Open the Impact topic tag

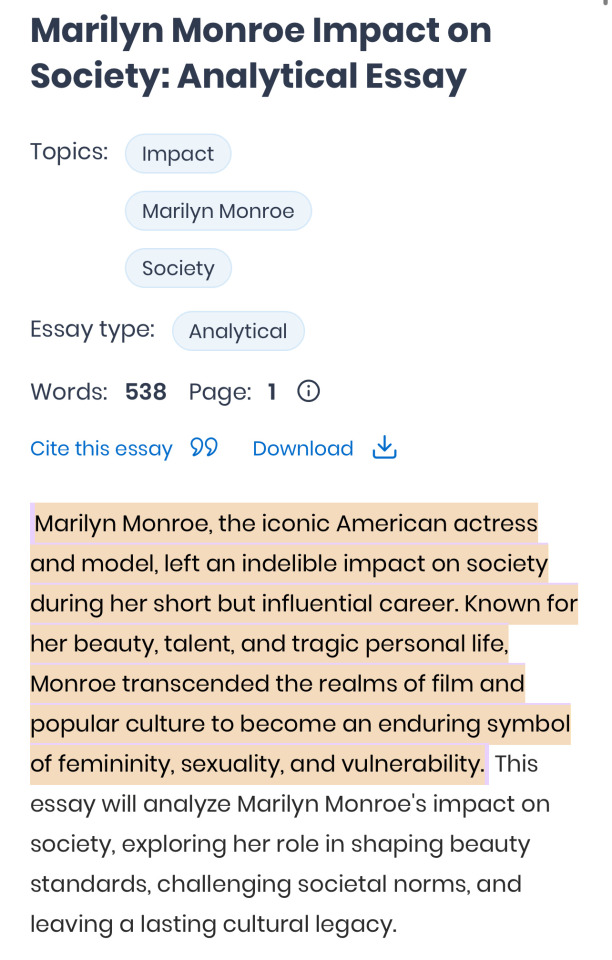click(178, 154)
